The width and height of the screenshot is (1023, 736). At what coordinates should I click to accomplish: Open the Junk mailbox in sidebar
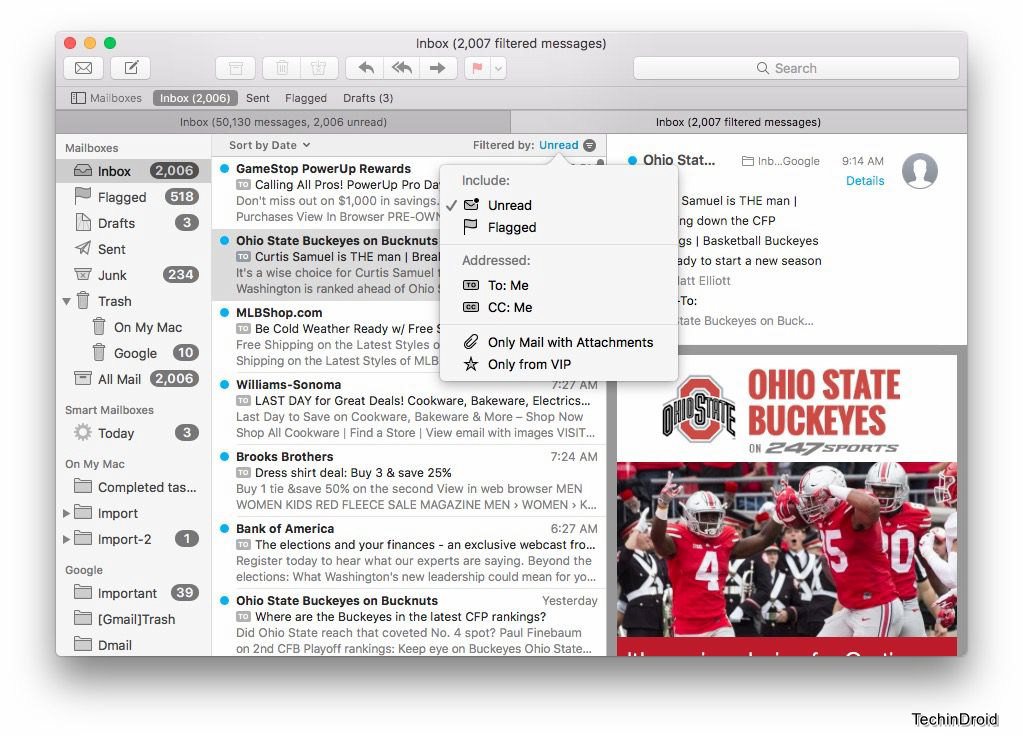[x=134, y=275]
